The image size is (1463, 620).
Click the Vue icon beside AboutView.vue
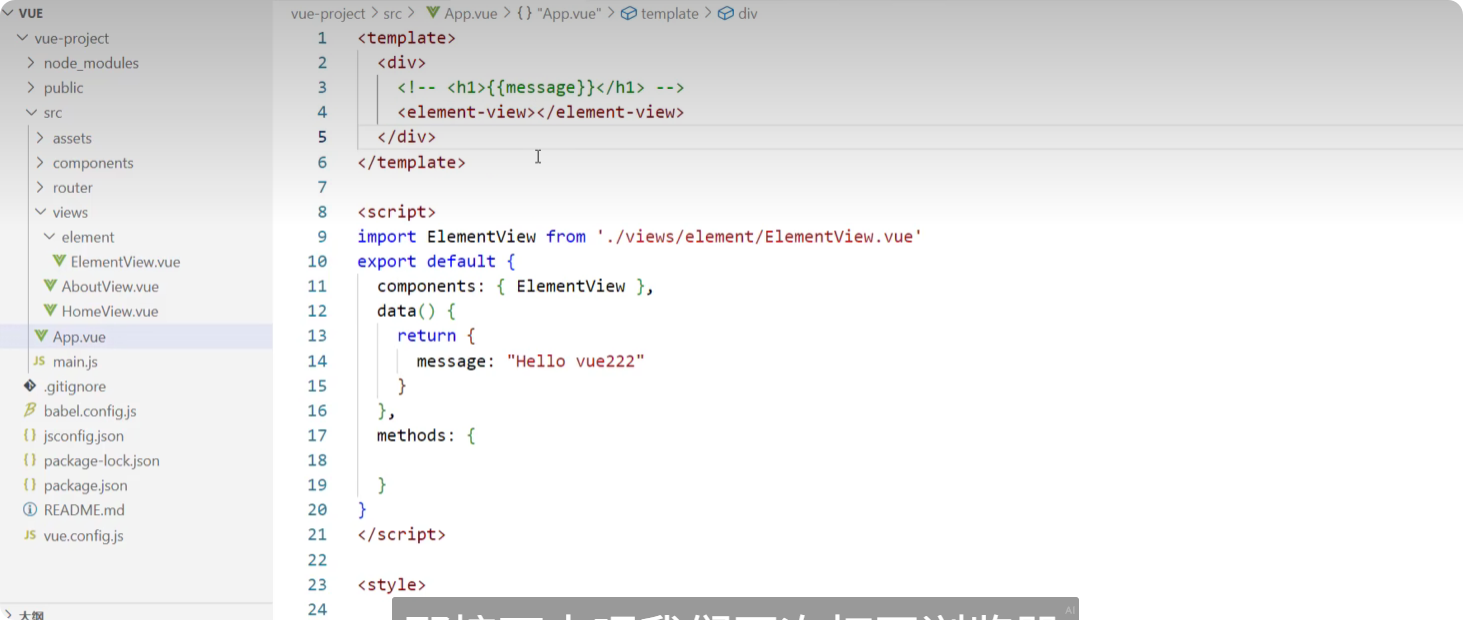[51, 286]
